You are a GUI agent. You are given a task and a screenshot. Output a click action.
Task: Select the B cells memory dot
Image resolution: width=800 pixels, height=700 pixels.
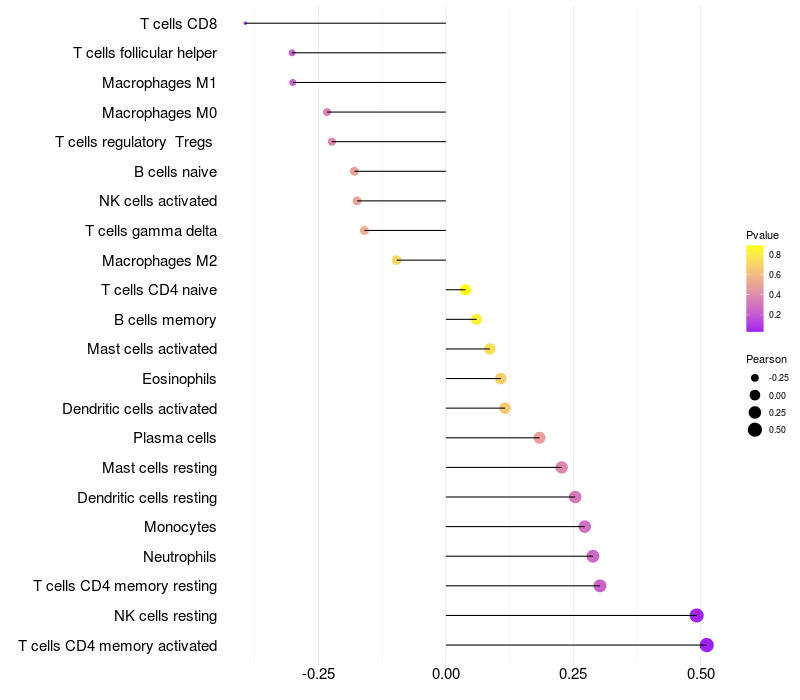pyautogui.click(x=476, y=319)
